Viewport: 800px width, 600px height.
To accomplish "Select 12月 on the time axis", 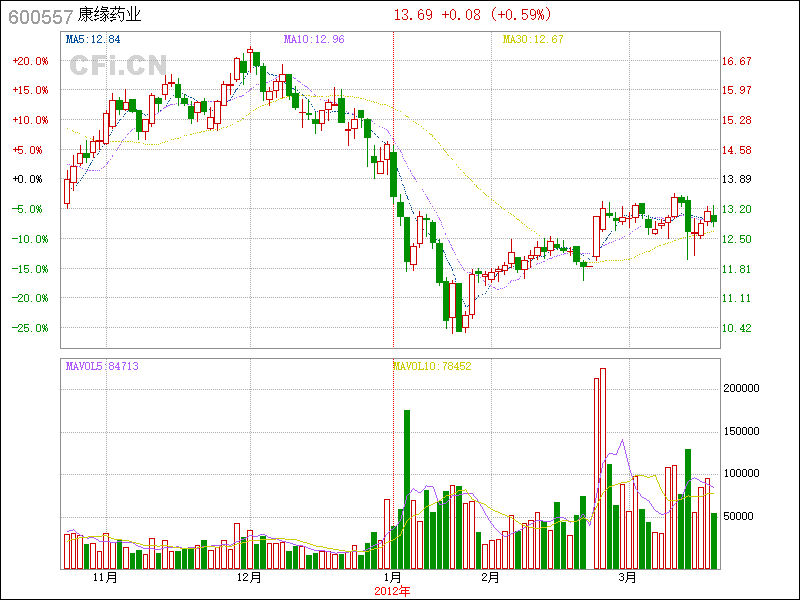I will [249, 578].
